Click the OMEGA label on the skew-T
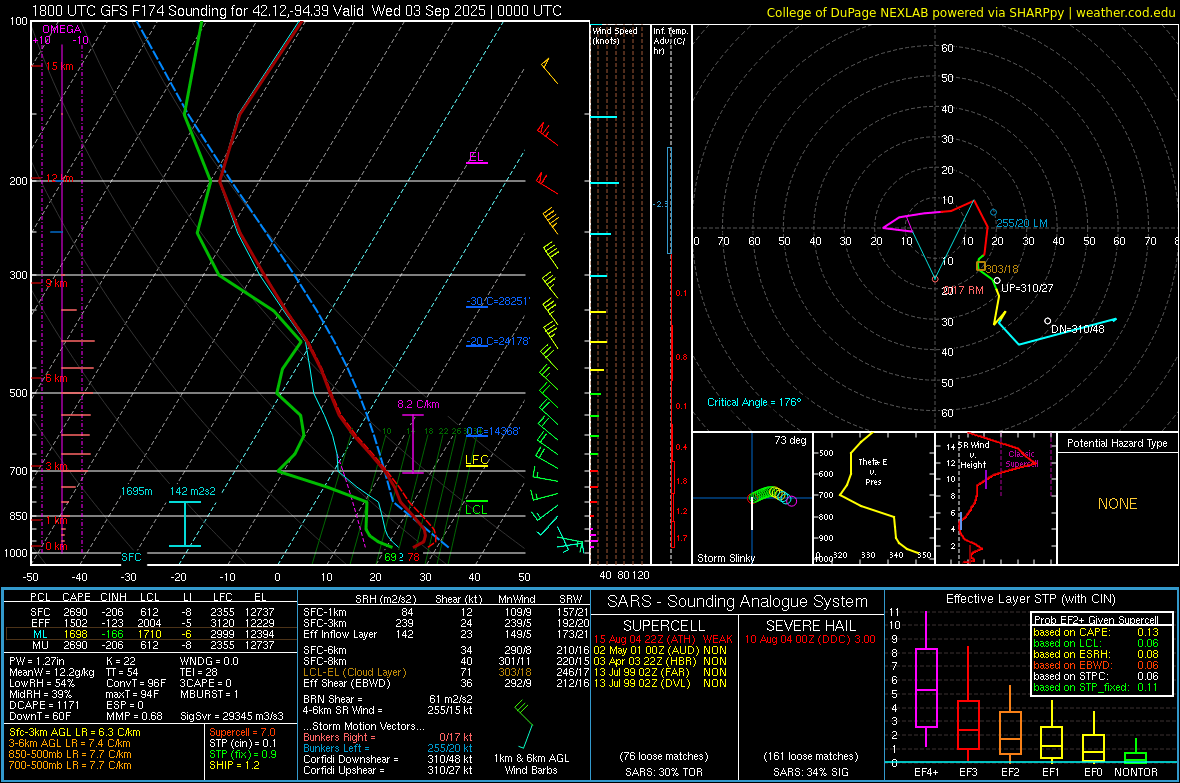1180x783 pixels. tap(62, 29)
